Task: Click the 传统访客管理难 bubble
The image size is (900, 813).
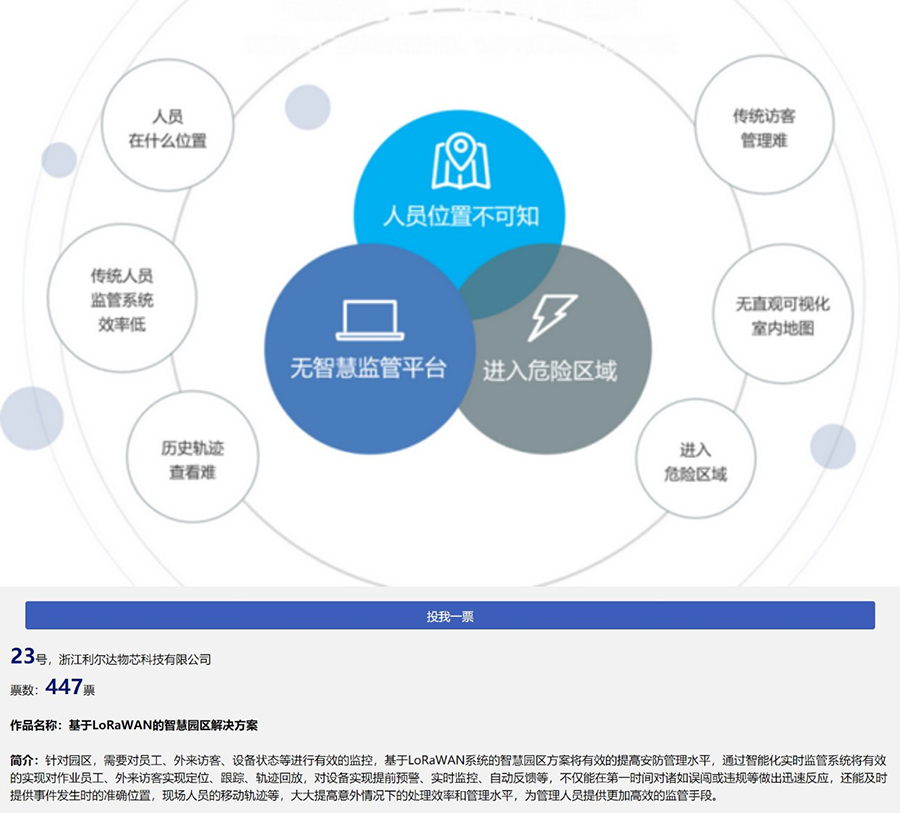Action: pyautogui.click(x=764, y=129)
